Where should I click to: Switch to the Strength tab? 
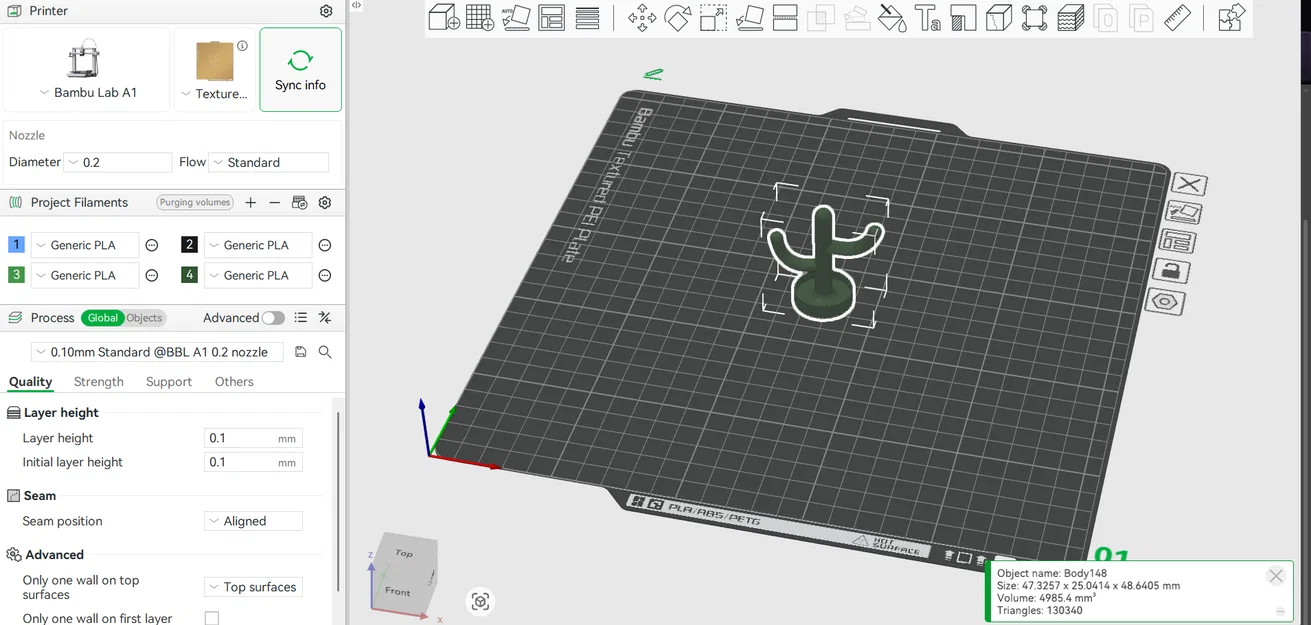point(99,382)
